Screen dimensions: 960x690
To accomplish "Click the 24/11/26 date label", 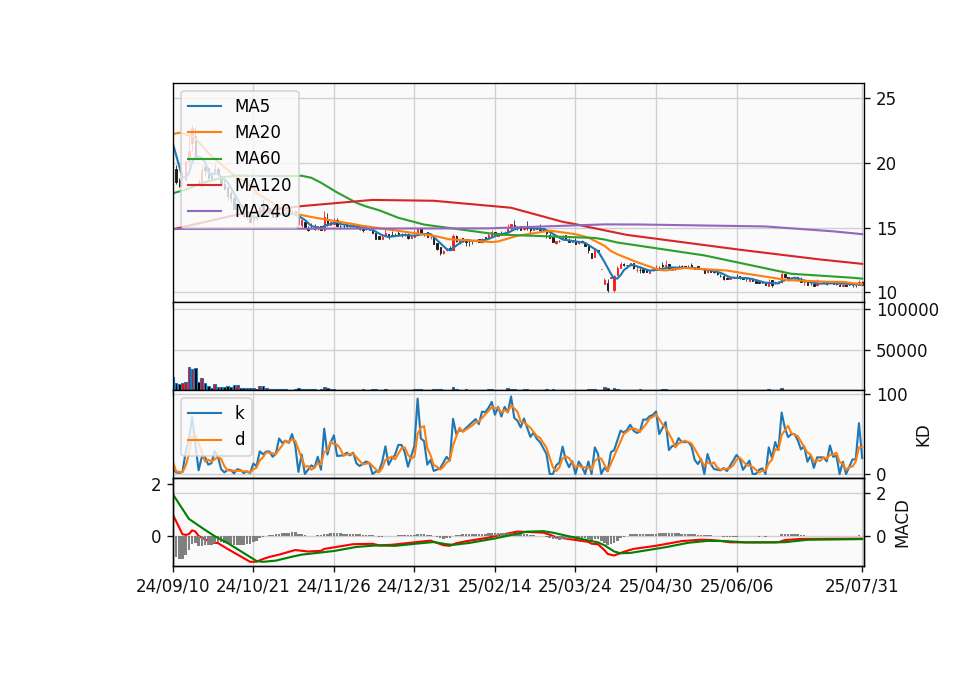I will (x=334, y=586).
